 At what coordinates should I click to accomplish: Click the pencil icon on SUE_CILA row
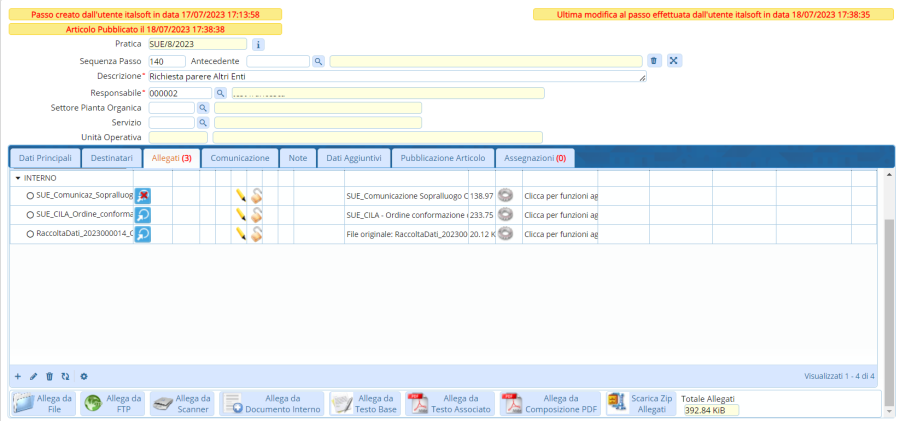click(x=240, y=214)
